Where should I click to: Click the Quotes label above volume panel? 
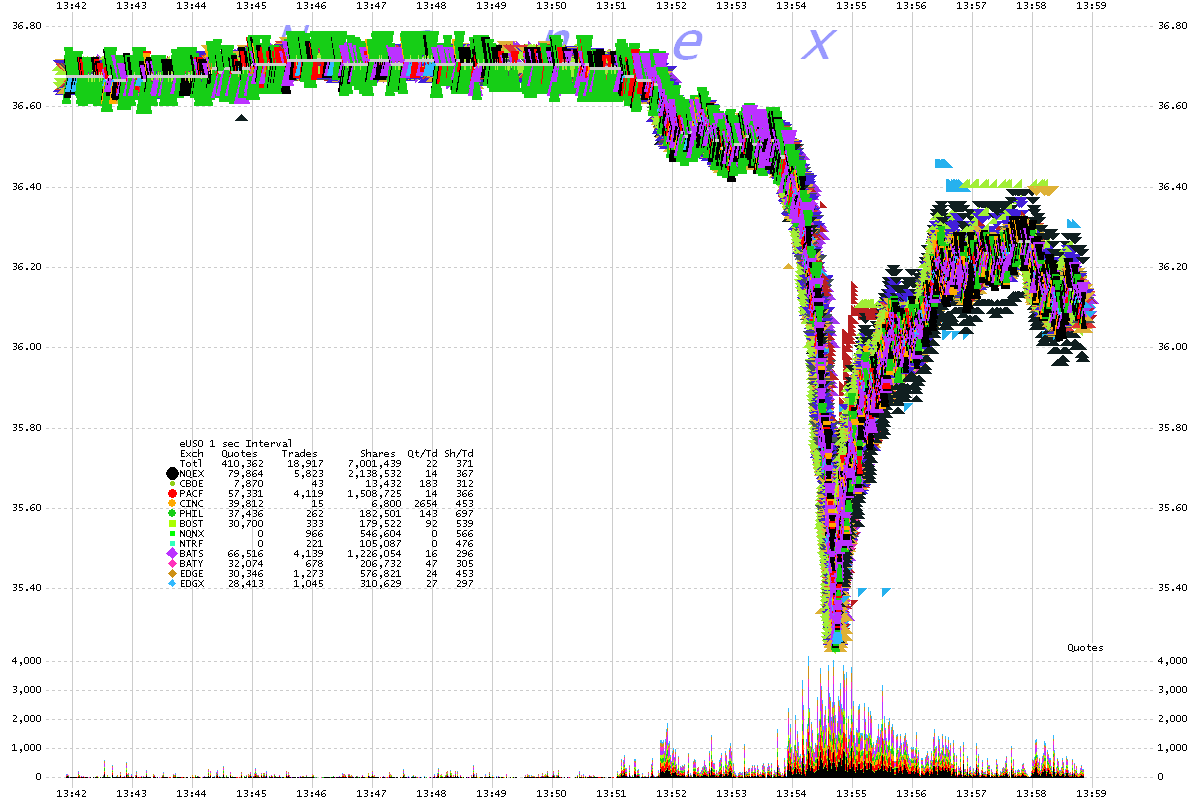(1085, 647)
